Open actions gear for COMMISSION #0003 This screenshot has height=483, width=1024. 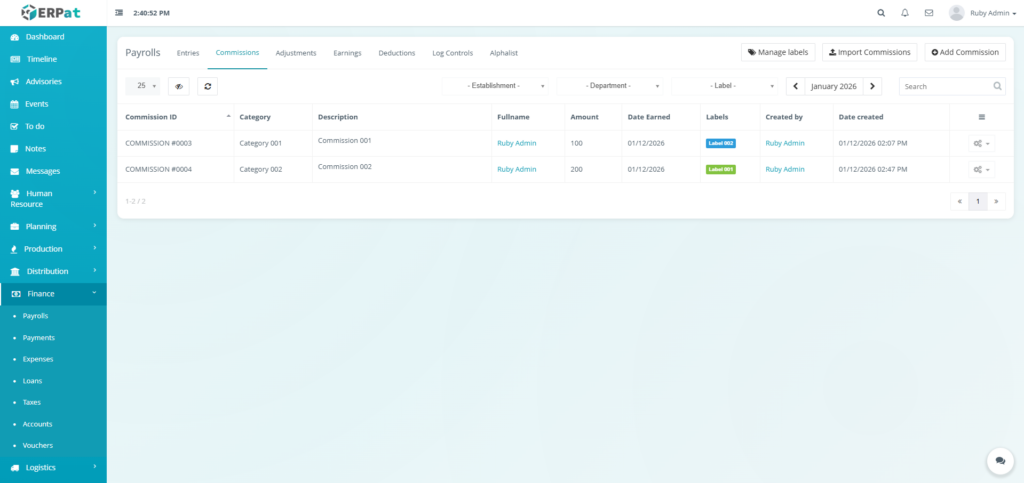pyautogui.click(x=981, y=143)
